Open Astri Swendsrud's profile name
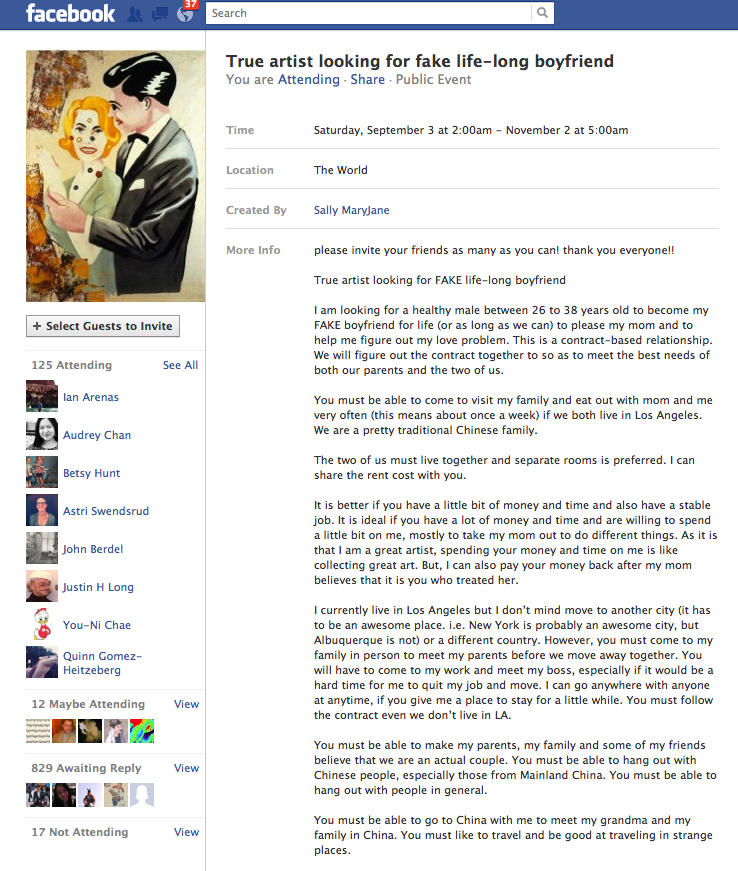 (106, 510)
